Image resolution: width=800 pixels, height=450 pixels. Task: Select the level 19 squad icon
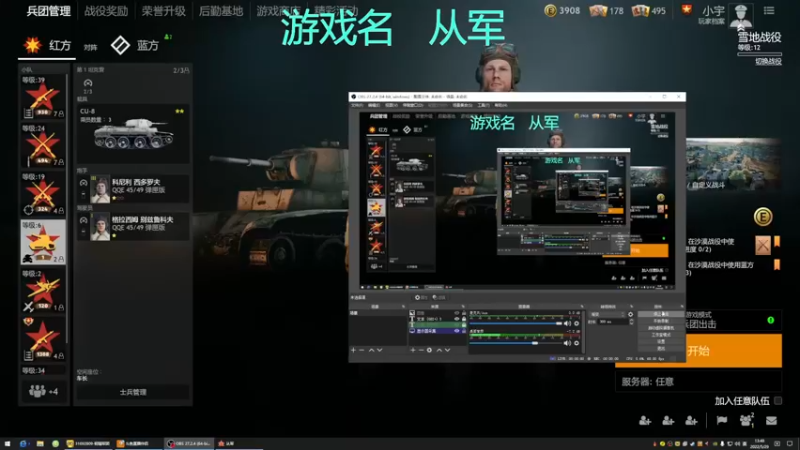(43, 194)
